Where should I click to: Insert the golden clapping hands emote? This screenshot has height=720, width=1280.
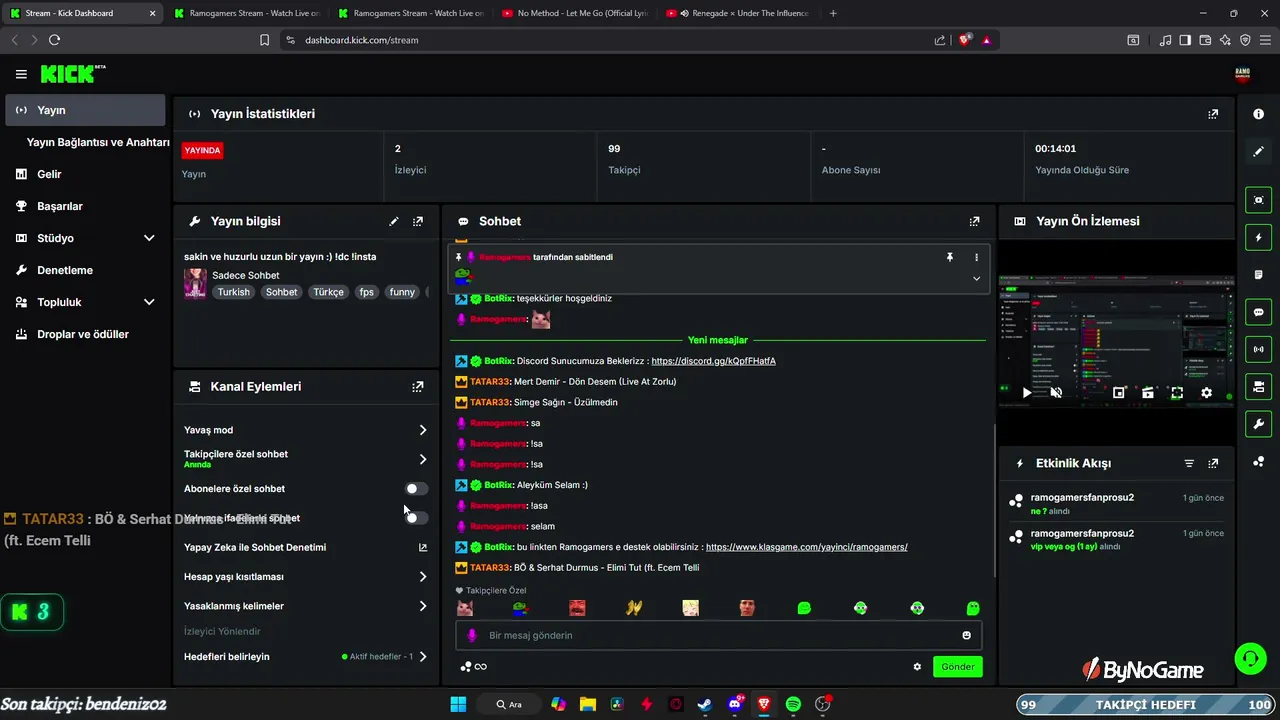pyautogui.click(x=633, y=608)
